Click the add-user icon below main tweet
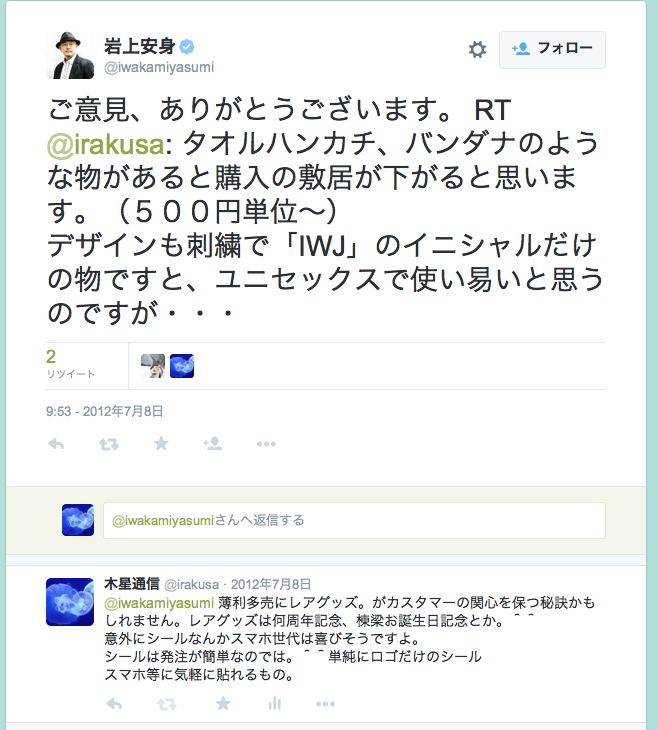658x730 pixels. (x=212, y=443)
